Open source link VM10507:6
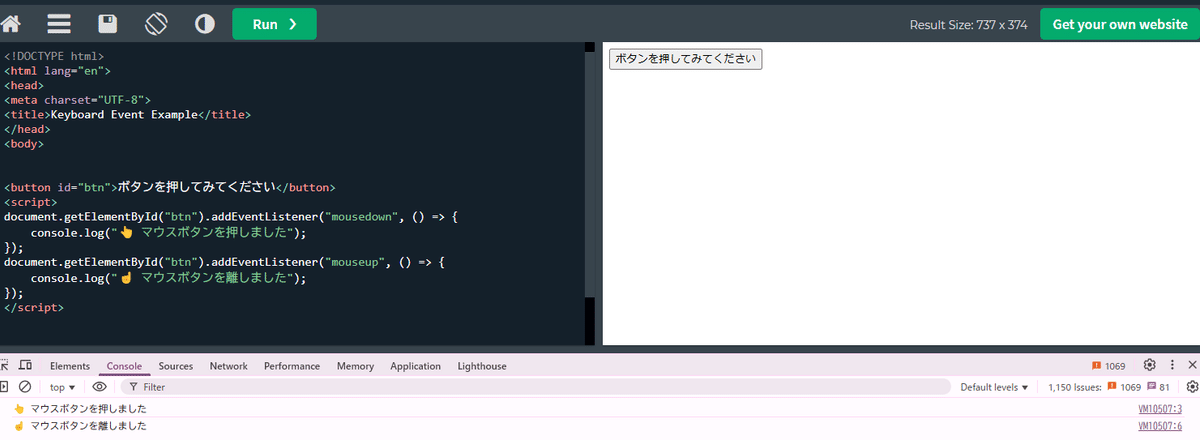Screen dimensions: 1200x440 [x=1160, y=426]
